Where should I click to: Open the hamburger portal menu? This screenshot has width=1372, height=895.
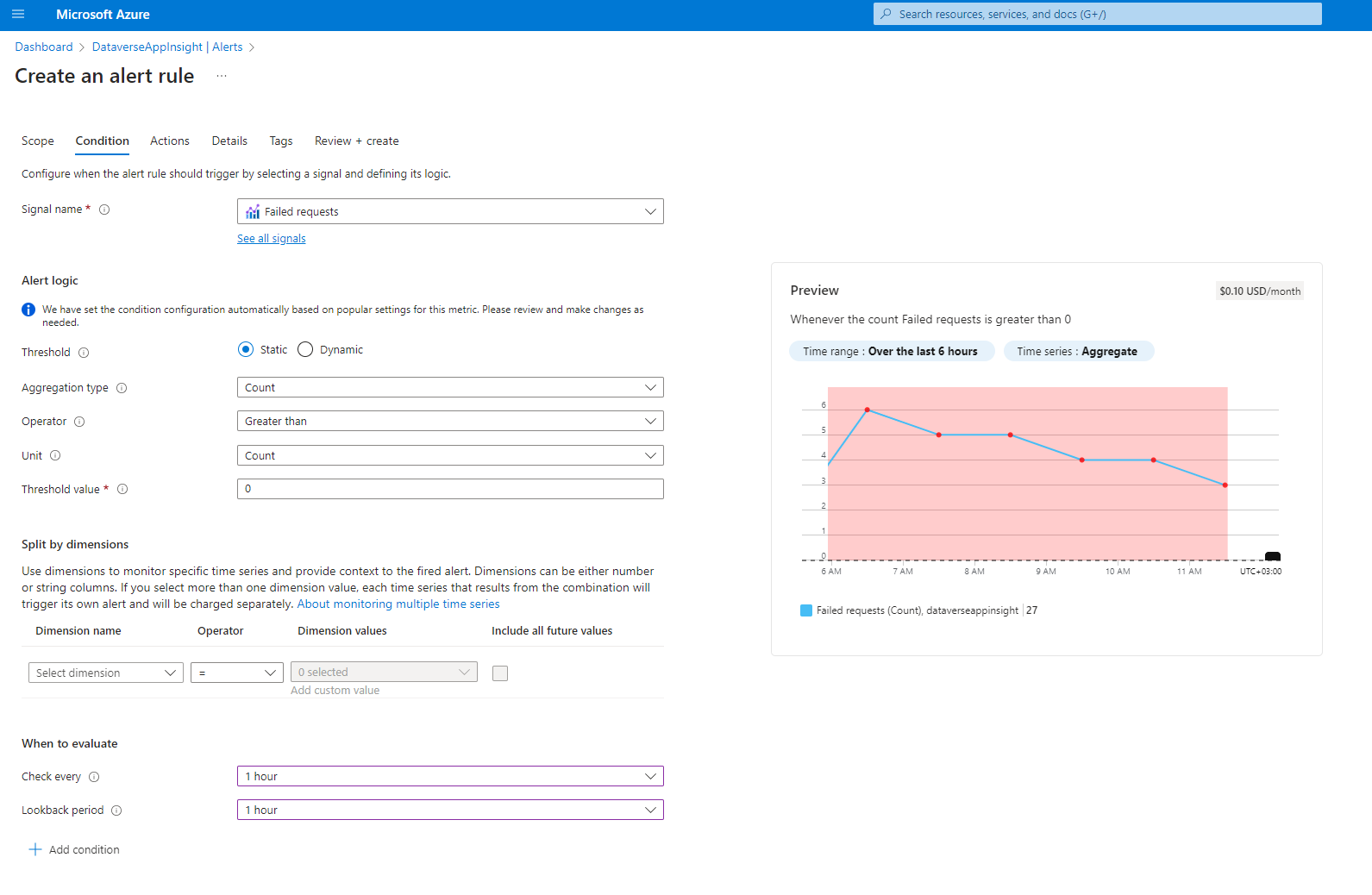(18, 15)
